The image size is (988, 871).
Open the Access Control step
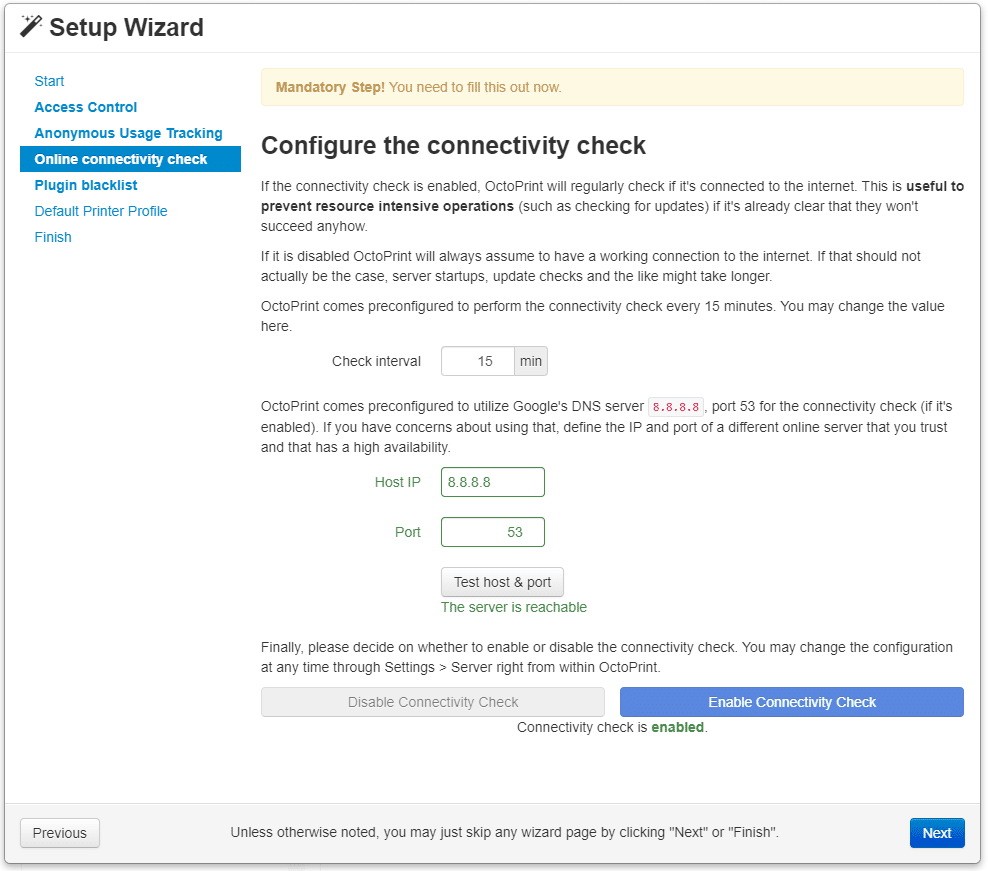pos(86,107)
